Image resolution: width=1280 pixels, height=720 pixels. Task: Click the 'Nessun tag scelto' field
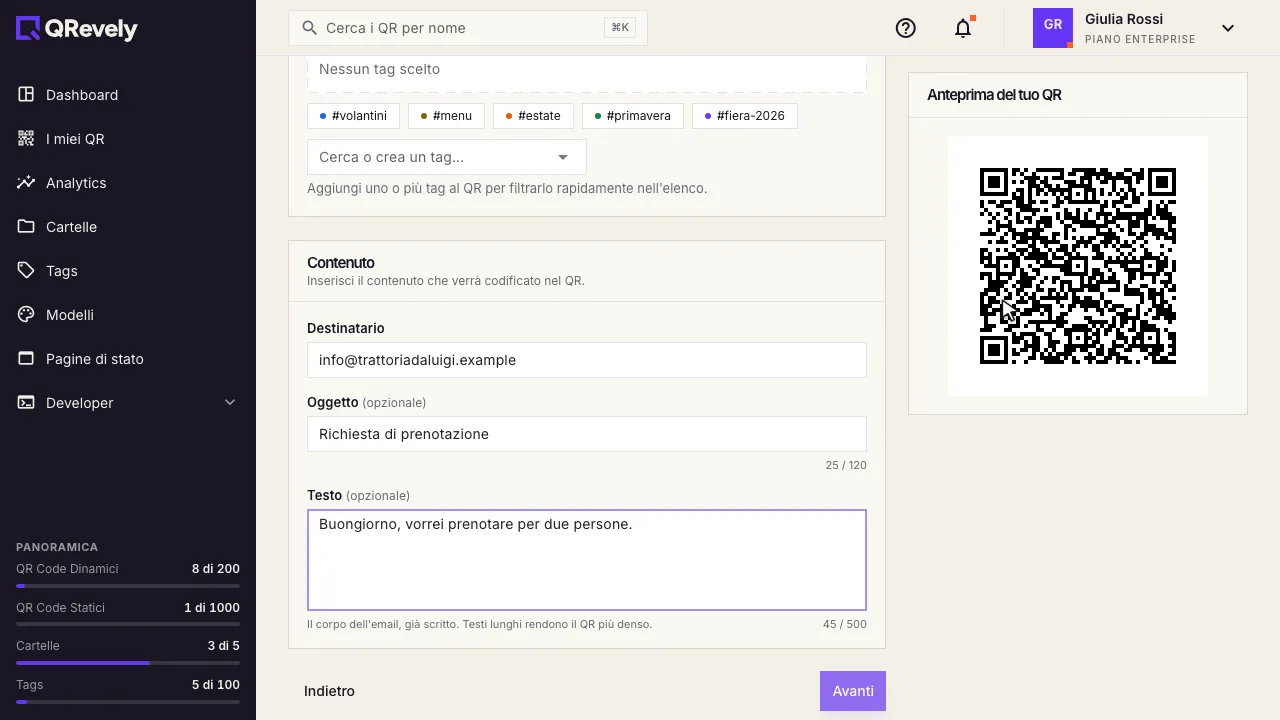[x=587, y=72]
